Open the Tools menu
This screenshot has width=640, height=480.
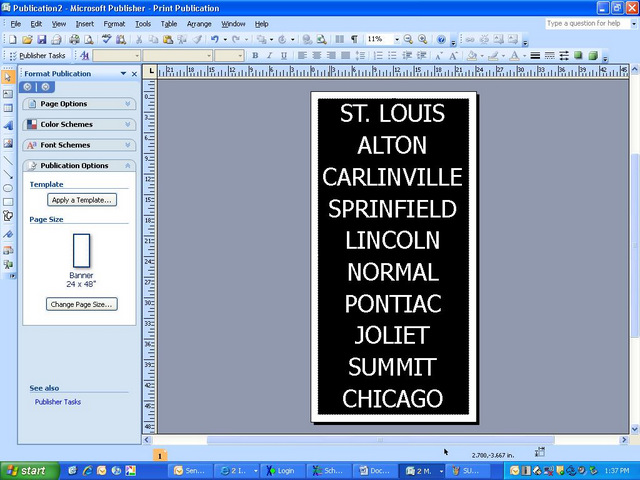coord(143,24)
